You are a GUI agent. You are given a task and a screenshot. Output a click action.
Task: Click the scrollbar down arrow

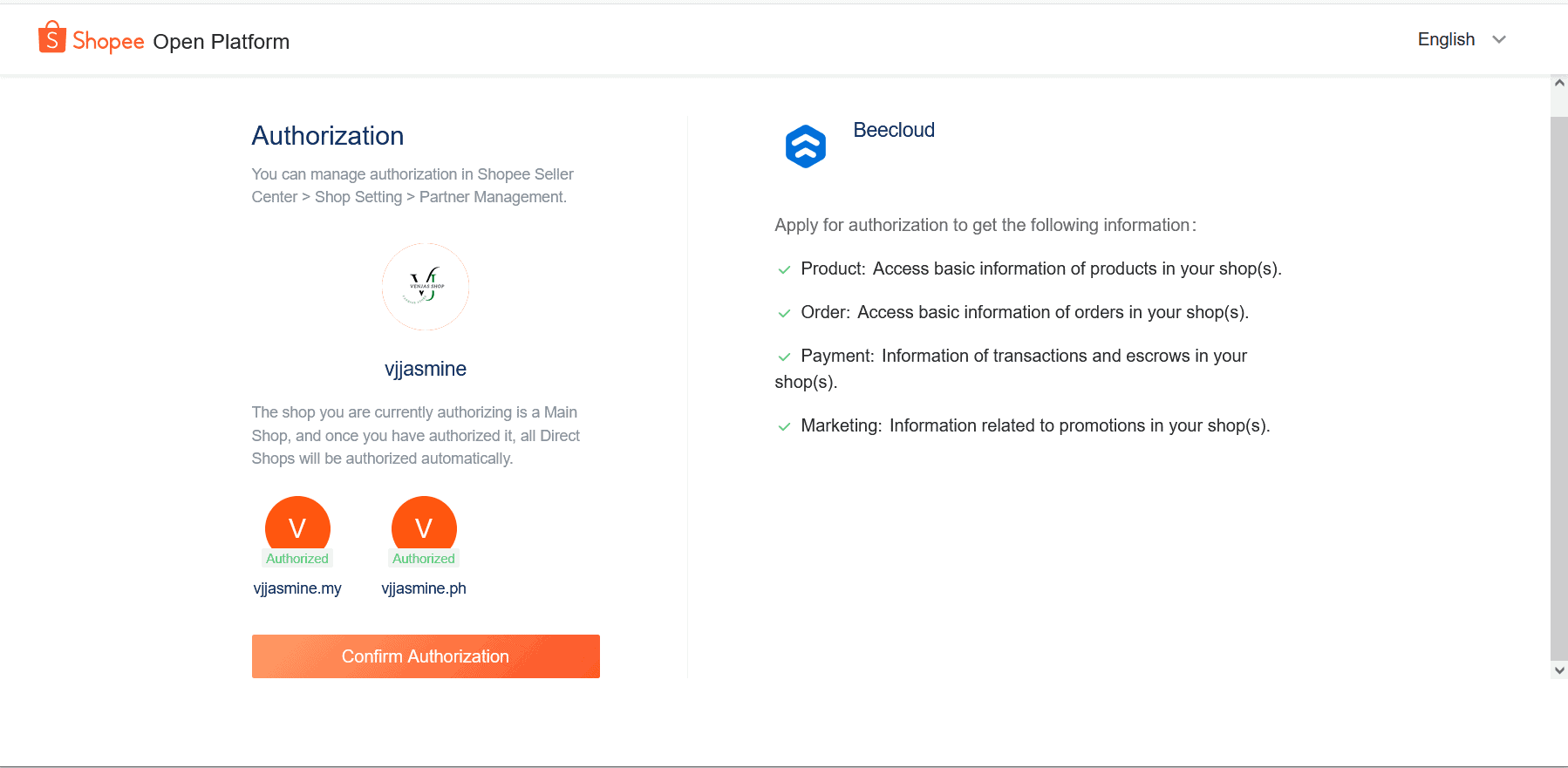[1559, 670]
